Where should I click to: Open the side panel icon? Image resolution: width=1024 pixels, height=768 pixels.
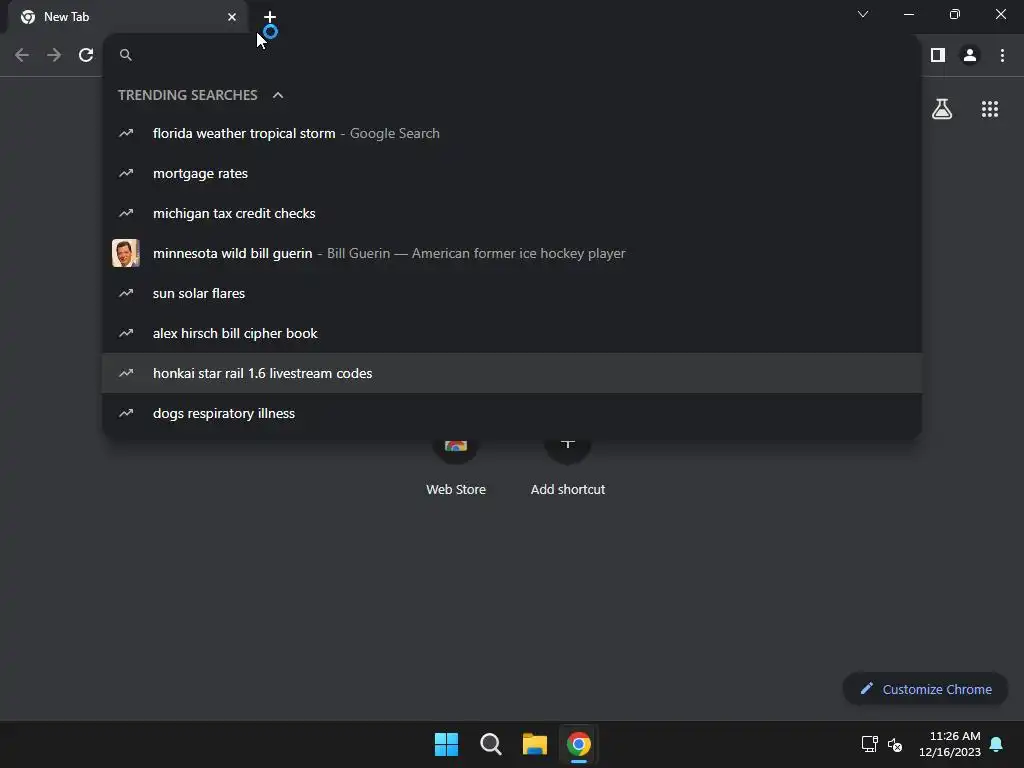click(938, 55)
